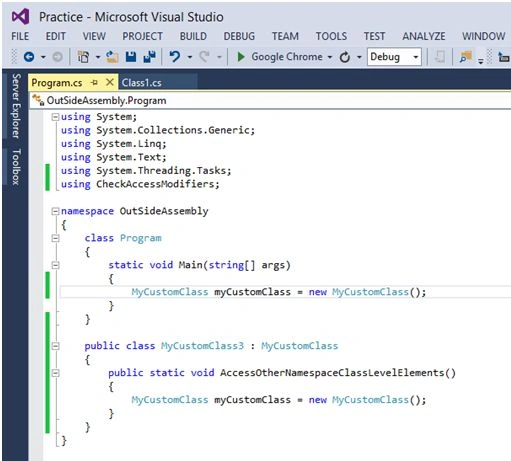Image resolution: width=511 pixels, height=461 pixels.
Task: Click the navigate forward arrow icon
Action: pyautogui.click(x=57, y=57)
